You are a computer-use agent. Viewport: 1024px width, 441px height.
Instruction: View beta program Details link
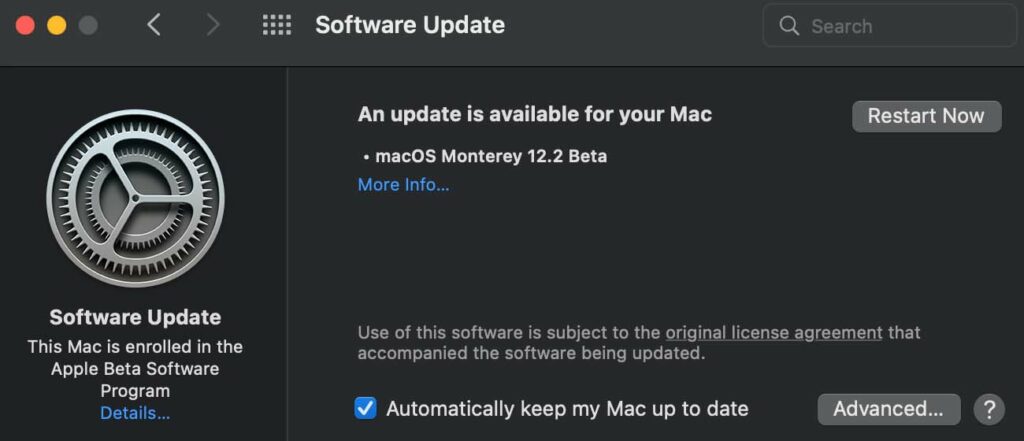point(135,413)
